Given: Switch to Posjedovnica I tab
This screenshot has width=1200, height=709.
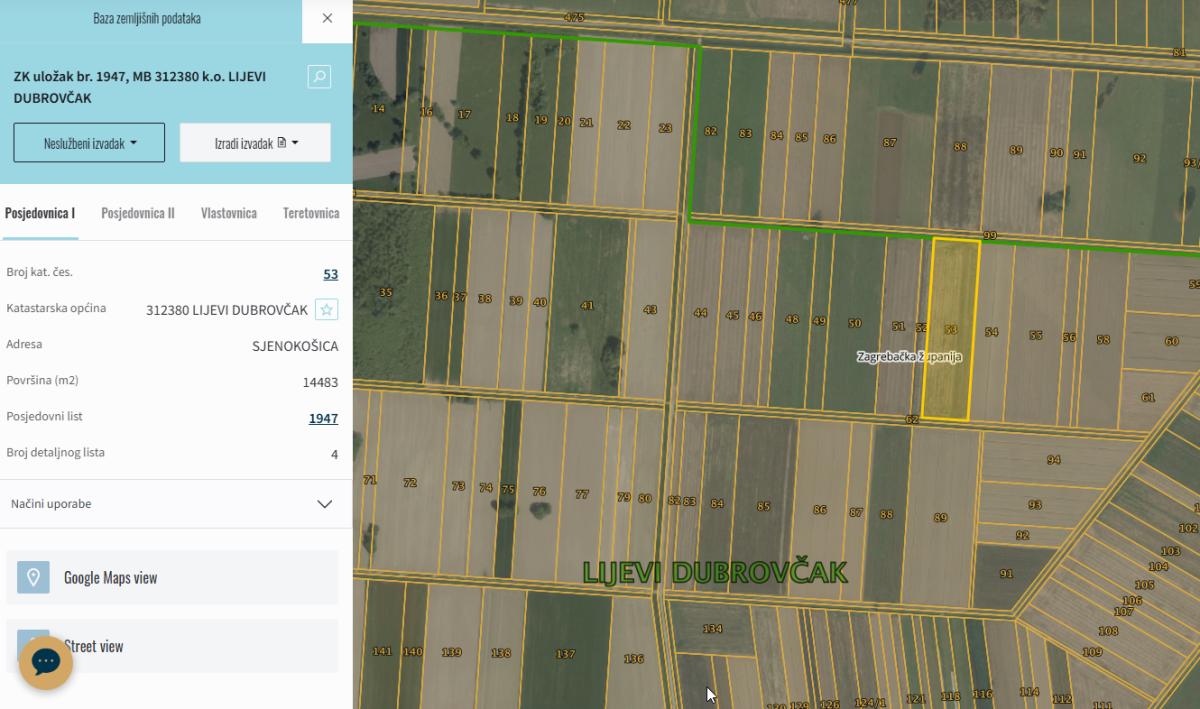Looking at the screenshot, I should pos(40,213).
